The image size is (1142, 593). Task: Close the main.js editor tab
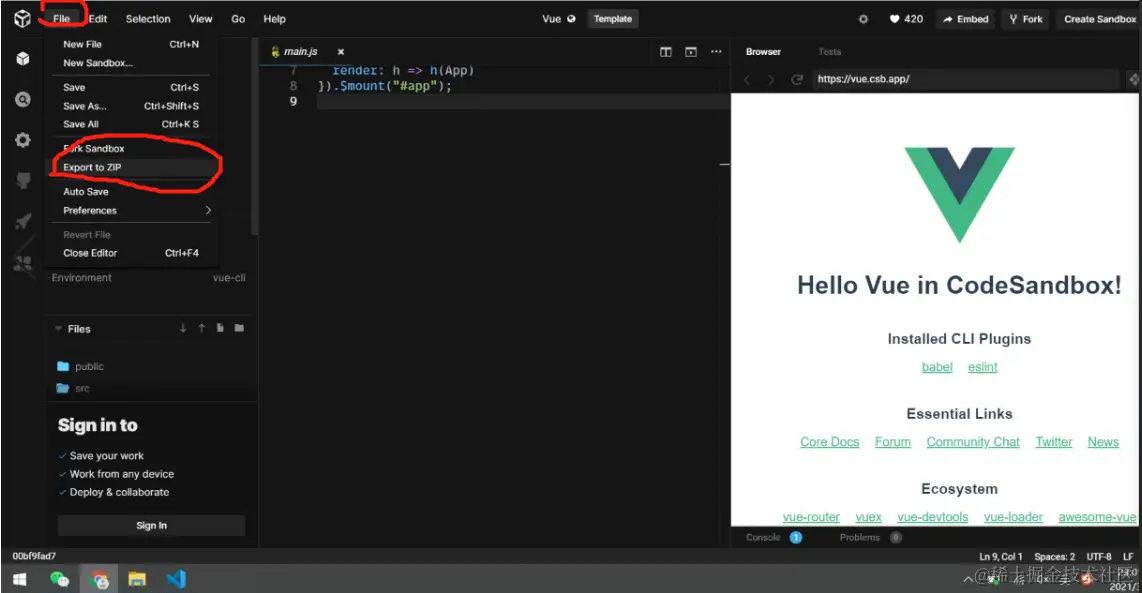(x=341, y=52)
